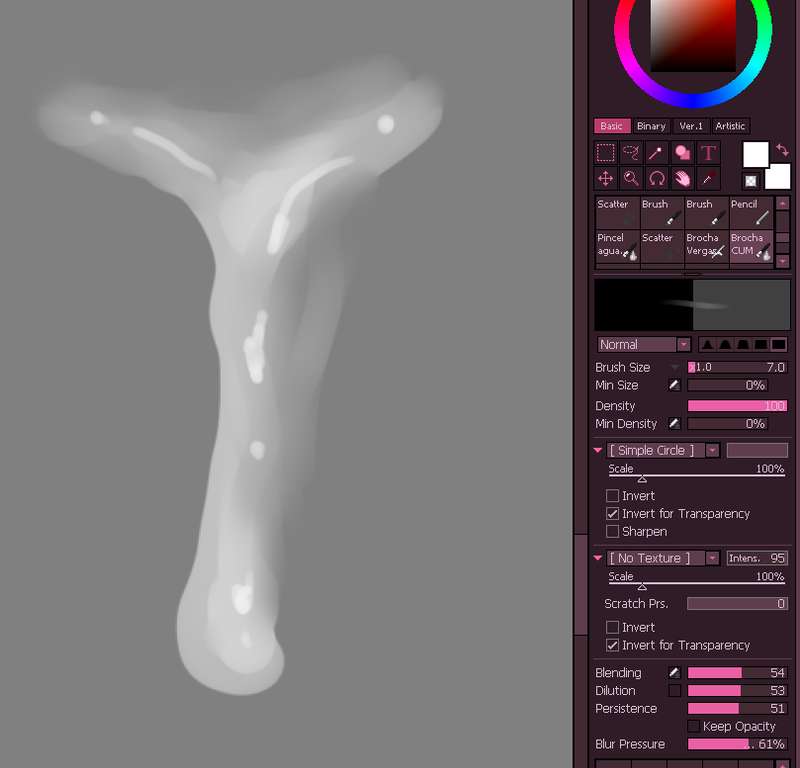Select the Text tool
This screenshot has width=800, height=768.
point(708,153)
